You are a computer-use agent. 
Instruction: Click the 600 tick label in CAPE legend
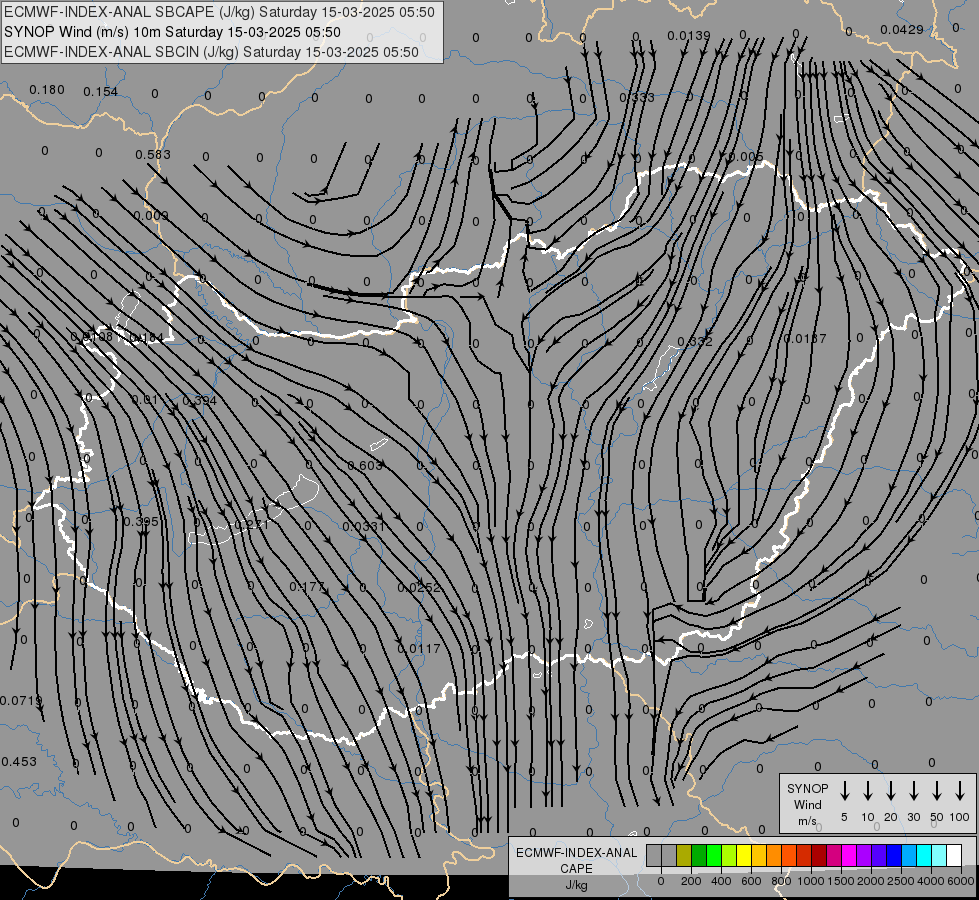tap(751, 881)
